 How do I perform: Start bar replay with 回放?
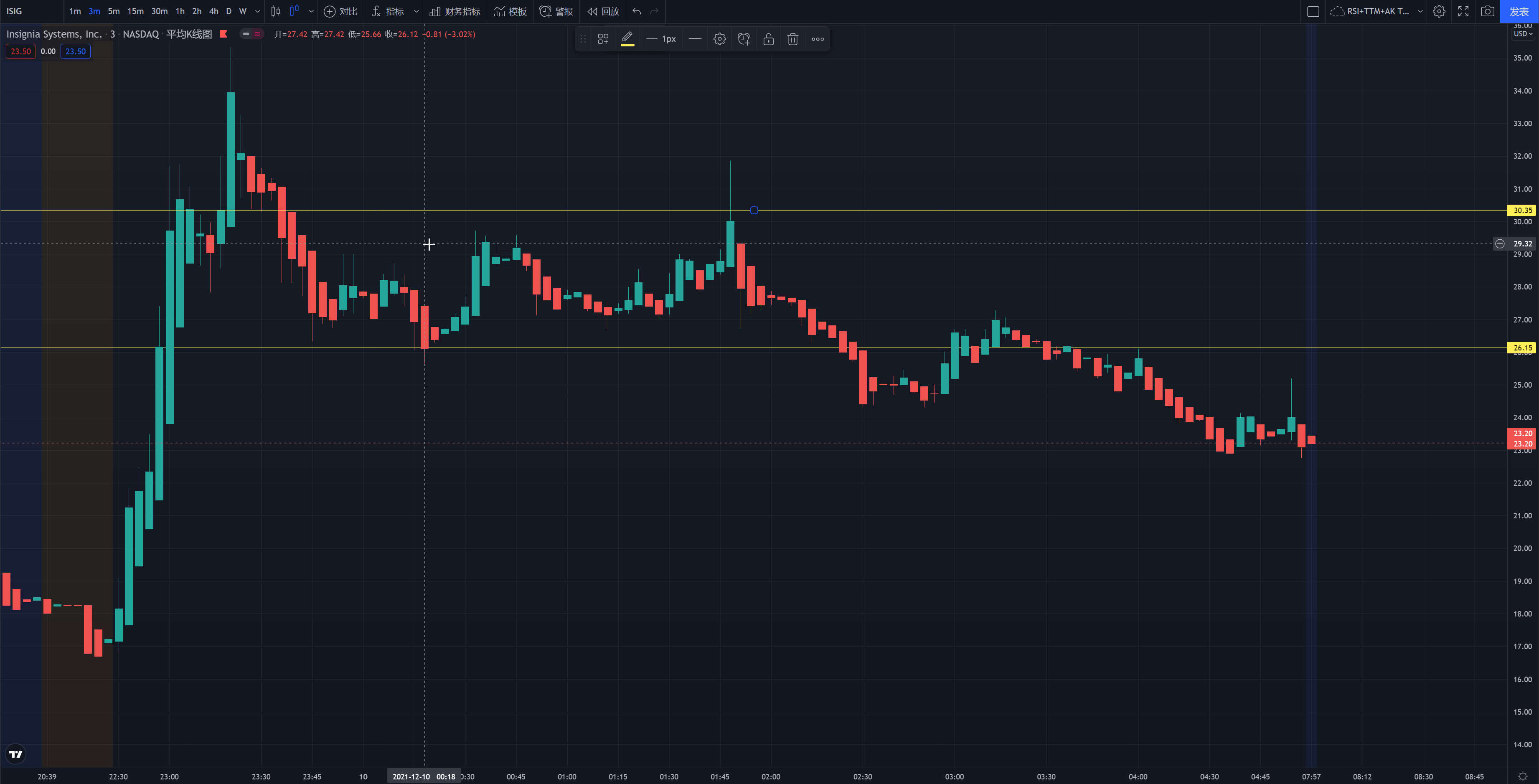coord(603,11)
